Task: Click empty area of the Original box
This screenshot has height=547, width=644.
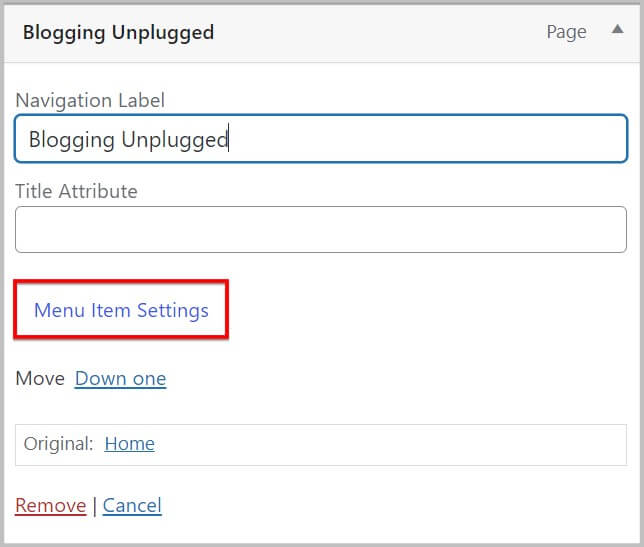Action: click(x=400, y=444)
